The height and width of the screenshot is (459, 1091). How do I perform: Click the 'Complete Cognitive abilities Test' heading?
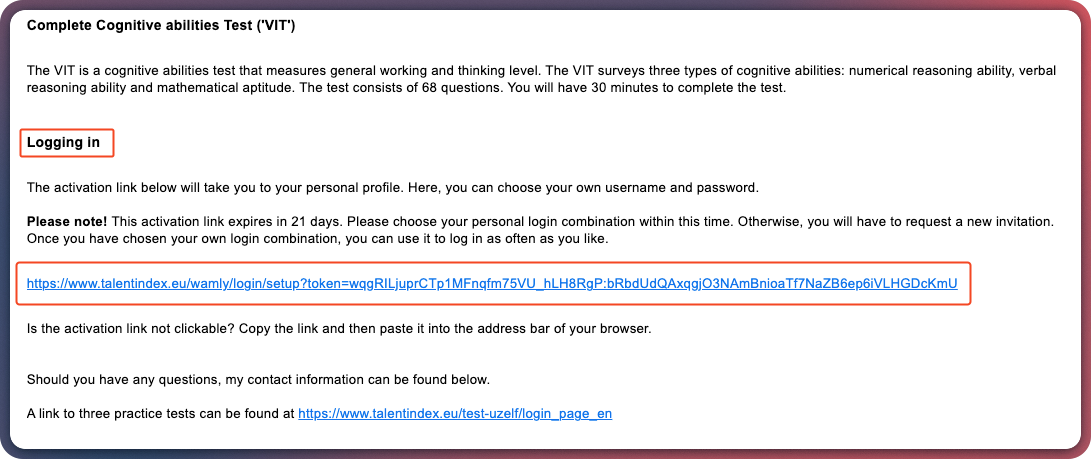pyautogui.click(x=160, y=25)
